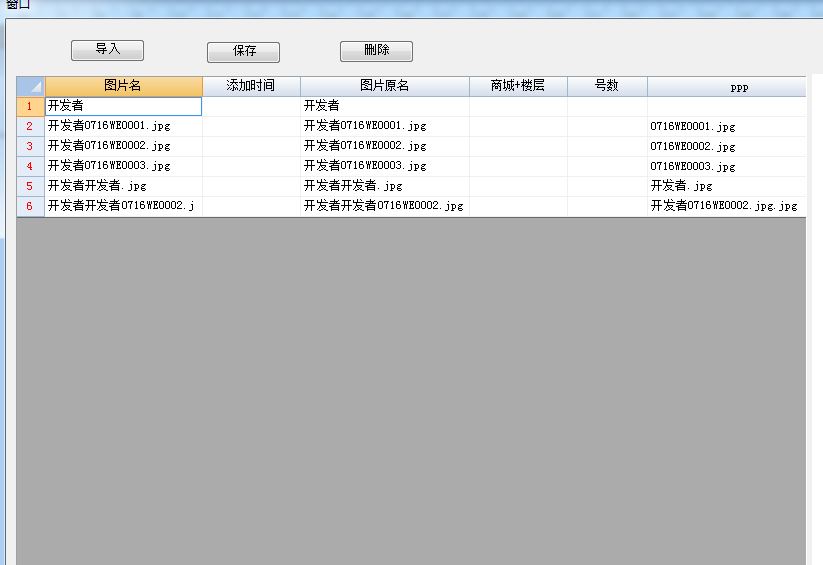Select row header number 2
Viewport: 823px width, 565px height.
pyautogui.click(x=30, y=126)
